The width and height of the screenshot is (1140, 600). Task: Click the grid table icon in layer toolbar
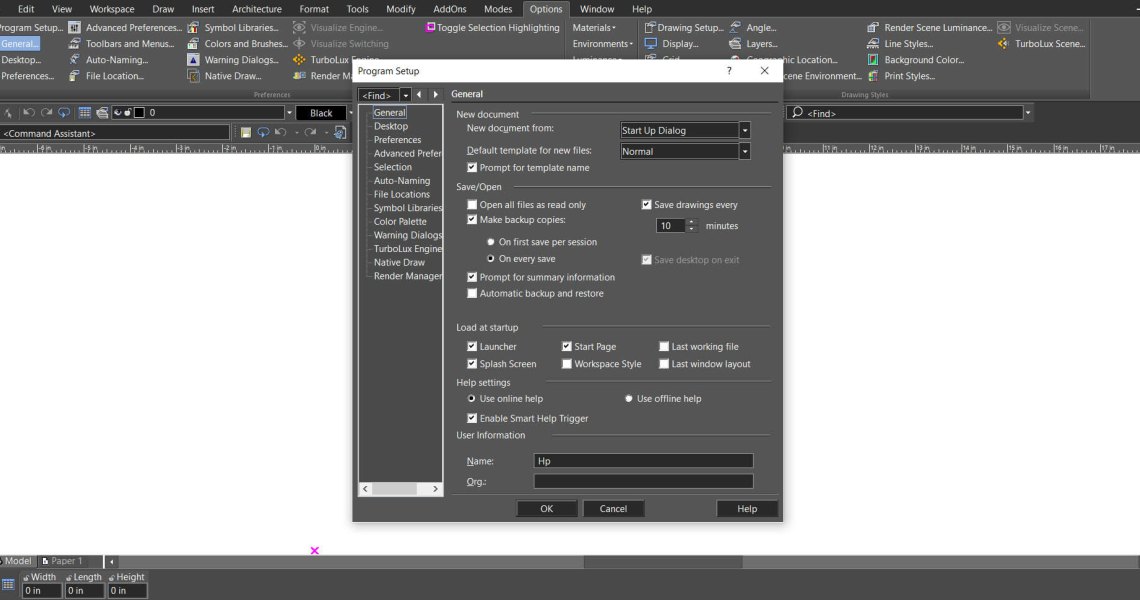[x=85, y=113]
